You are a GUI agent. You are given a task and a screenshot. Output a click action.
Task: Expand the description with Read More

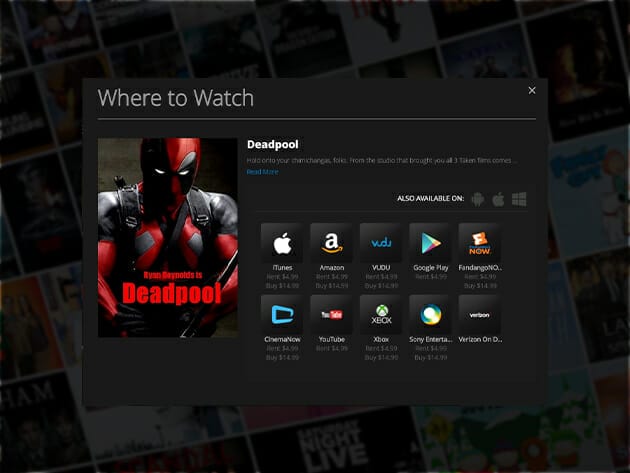(x=263, y=172)
